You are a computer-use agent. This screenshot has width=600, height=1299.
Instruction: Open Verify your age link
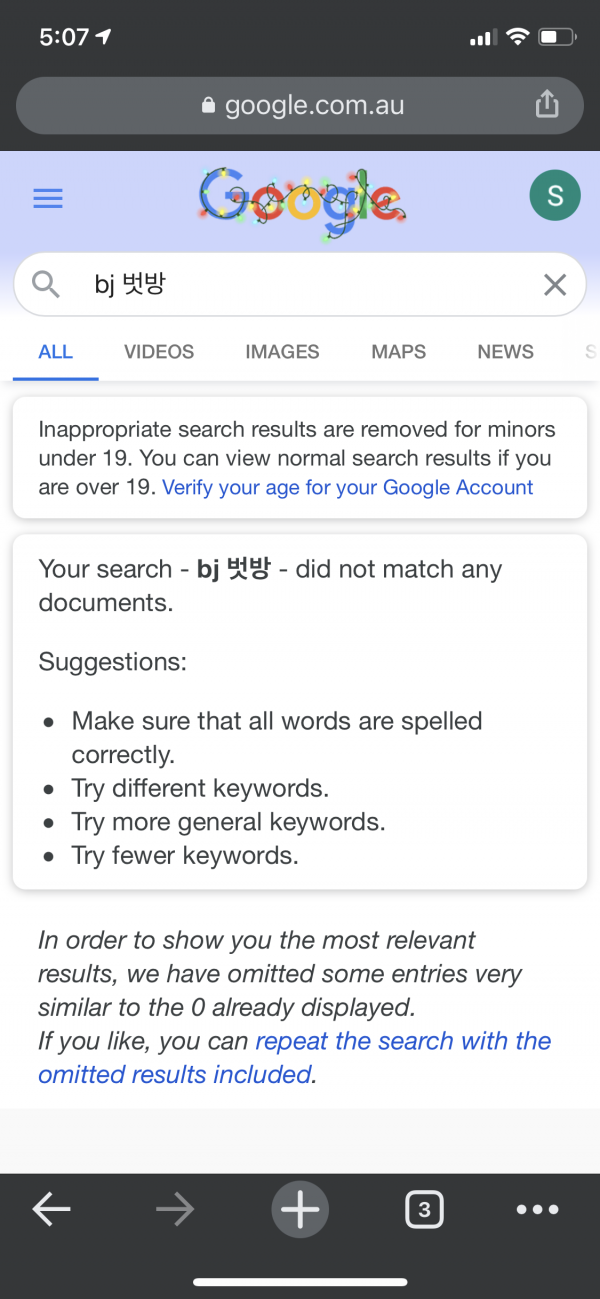tap(348, 487)
